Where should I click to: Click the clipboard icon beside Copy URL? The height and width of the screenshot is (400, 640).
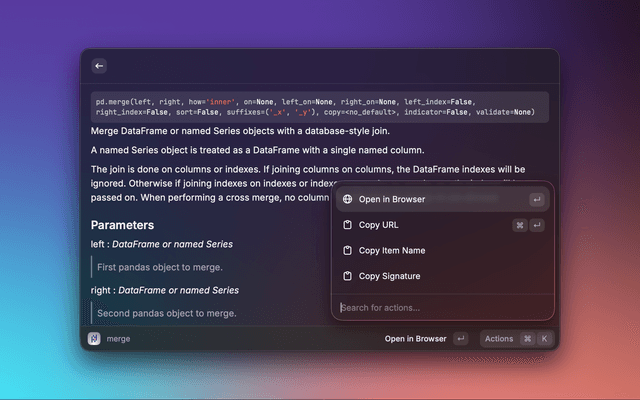(347, 225)
